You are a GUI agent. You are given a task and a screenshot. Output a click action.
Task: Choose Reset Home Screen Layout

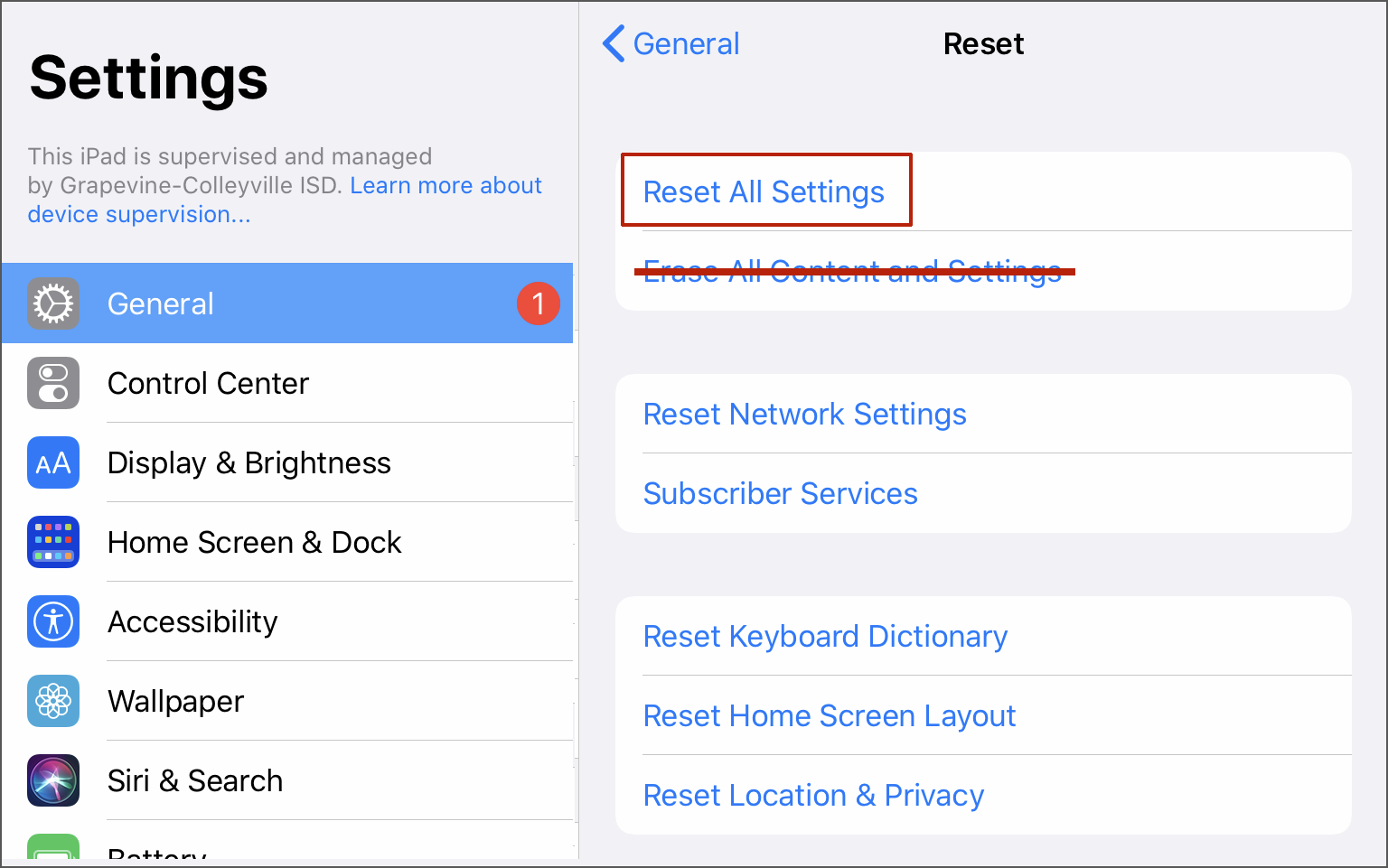coord(829,715)
